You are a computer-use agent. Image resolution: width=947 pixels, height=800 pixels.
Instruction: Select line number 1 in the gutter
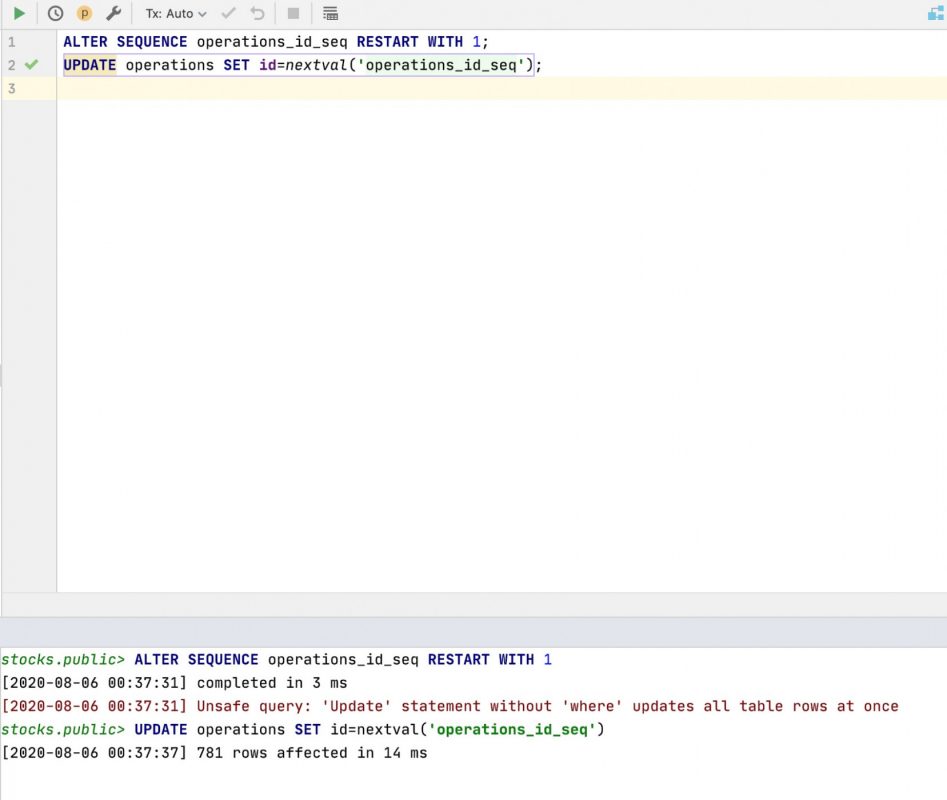tap(11, 42)
